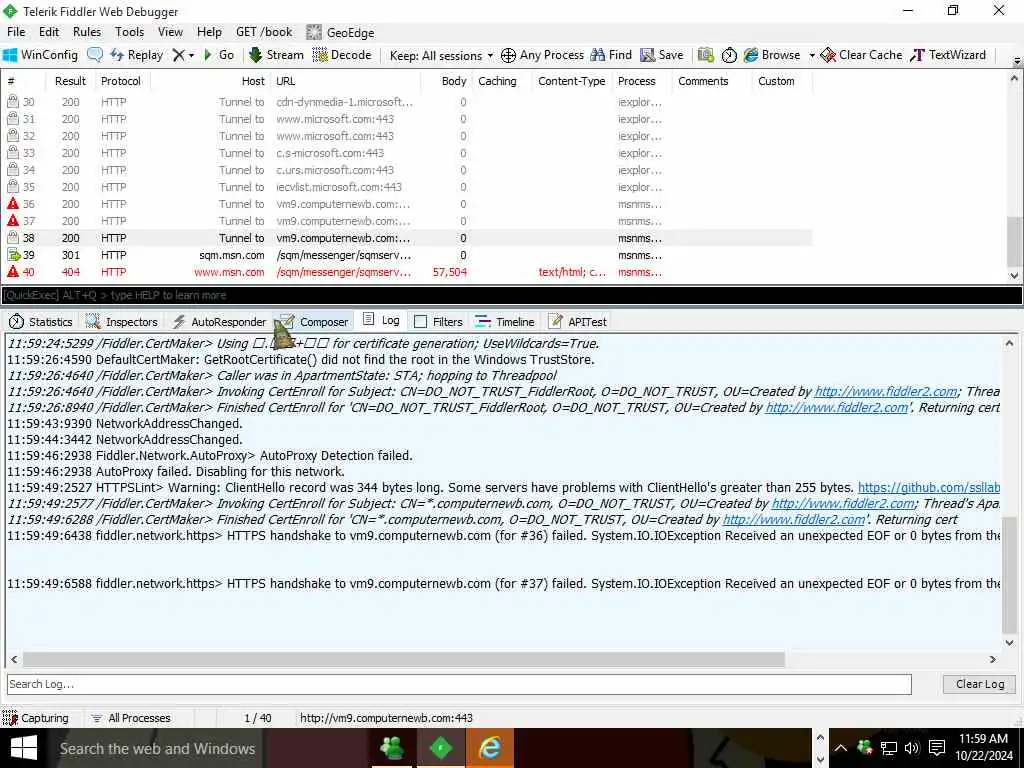Open fiddler2.com link in first CertEnroll line
Viewport: 1024px width, 768px height.
(886, 391)
